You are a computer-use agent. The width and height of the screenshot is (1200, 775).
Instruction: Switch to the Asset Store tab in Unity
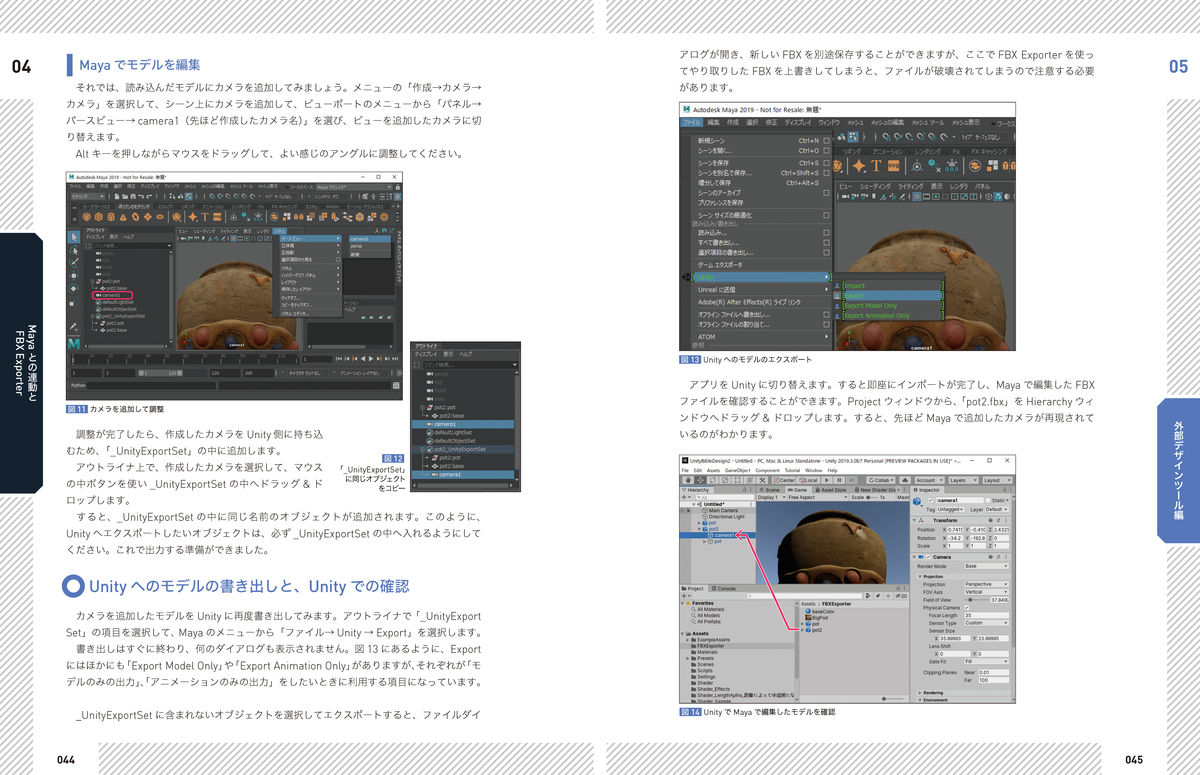pyautogui.click(x=831, y=490)
